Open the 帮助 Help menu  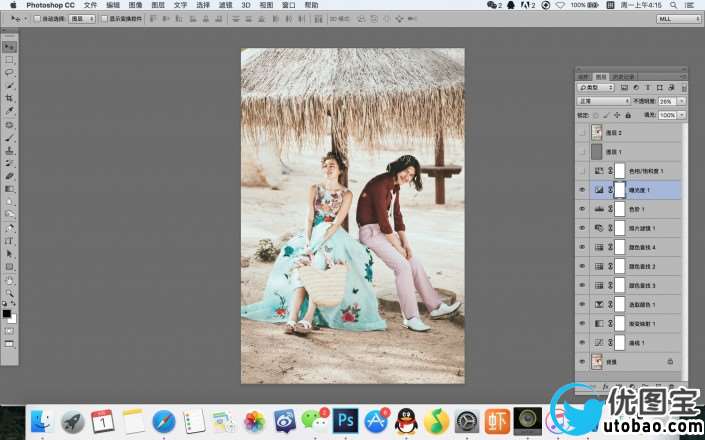tap(311, 5)
